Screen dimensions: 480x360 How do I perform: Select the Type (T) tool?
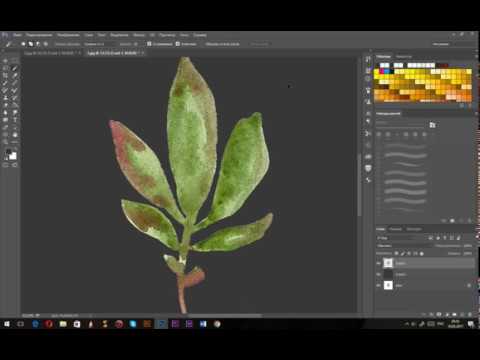pos(15,120)
